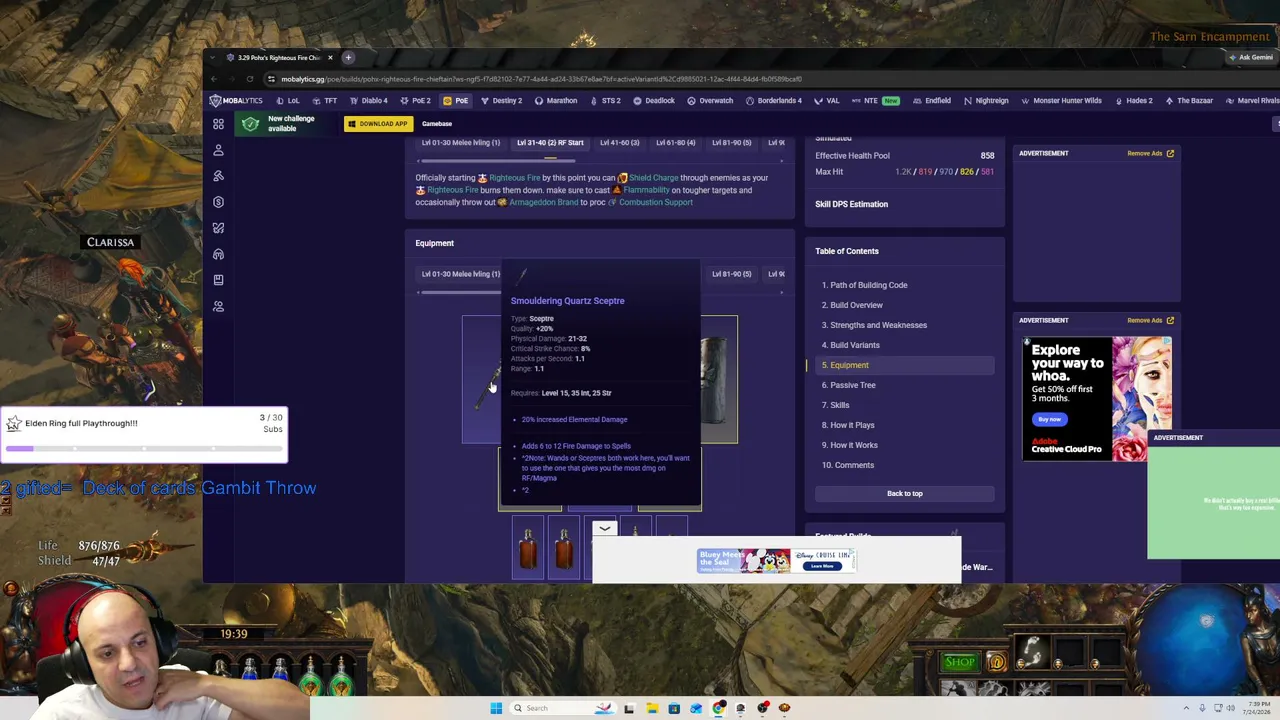The width and height of the screenshot is (1280, 720).
Task: Click the Flammability skill link
Action: pos(646,190)
